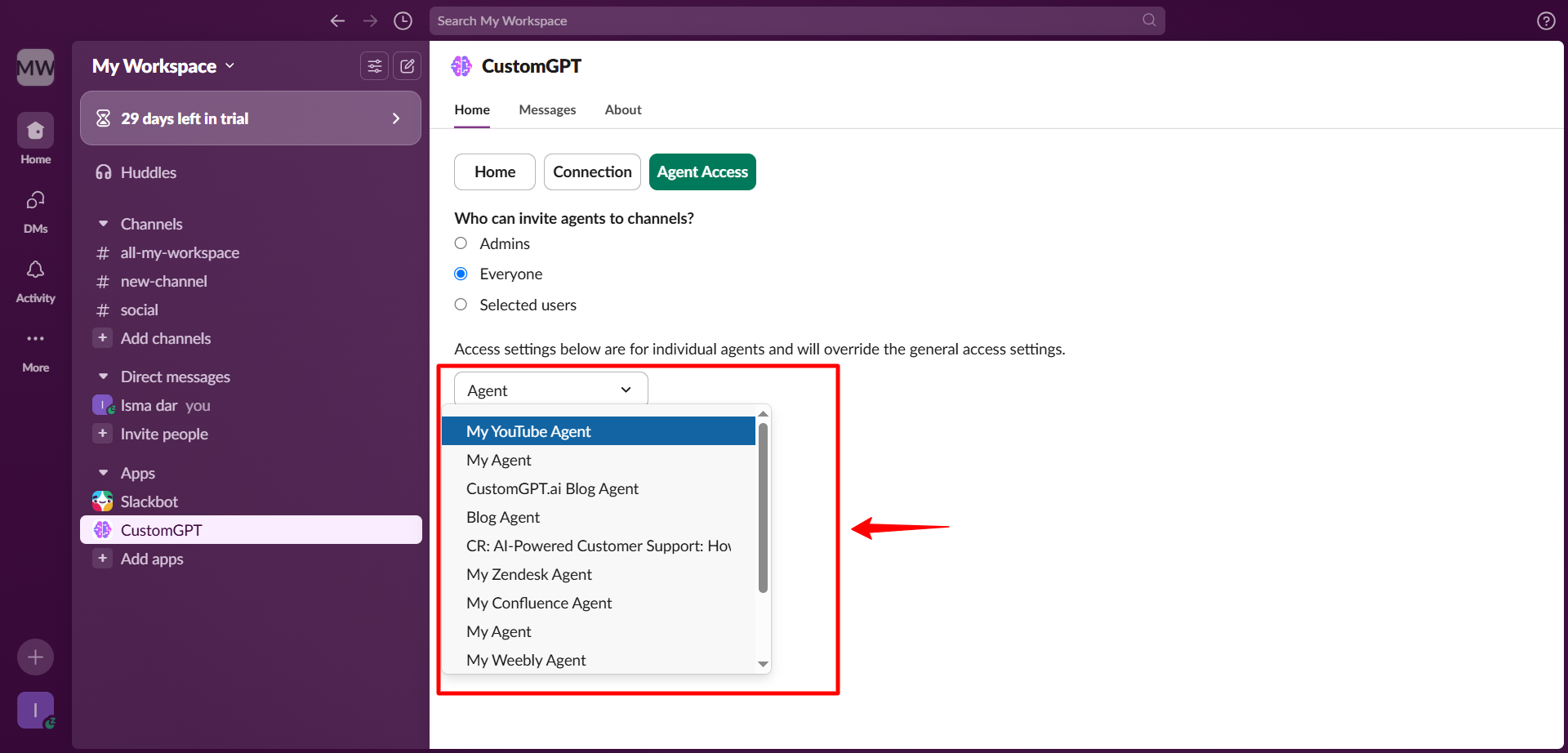Open 29 days left in trial banner
This screenshot has height=753, width=1568.
(x=251, y=118)
